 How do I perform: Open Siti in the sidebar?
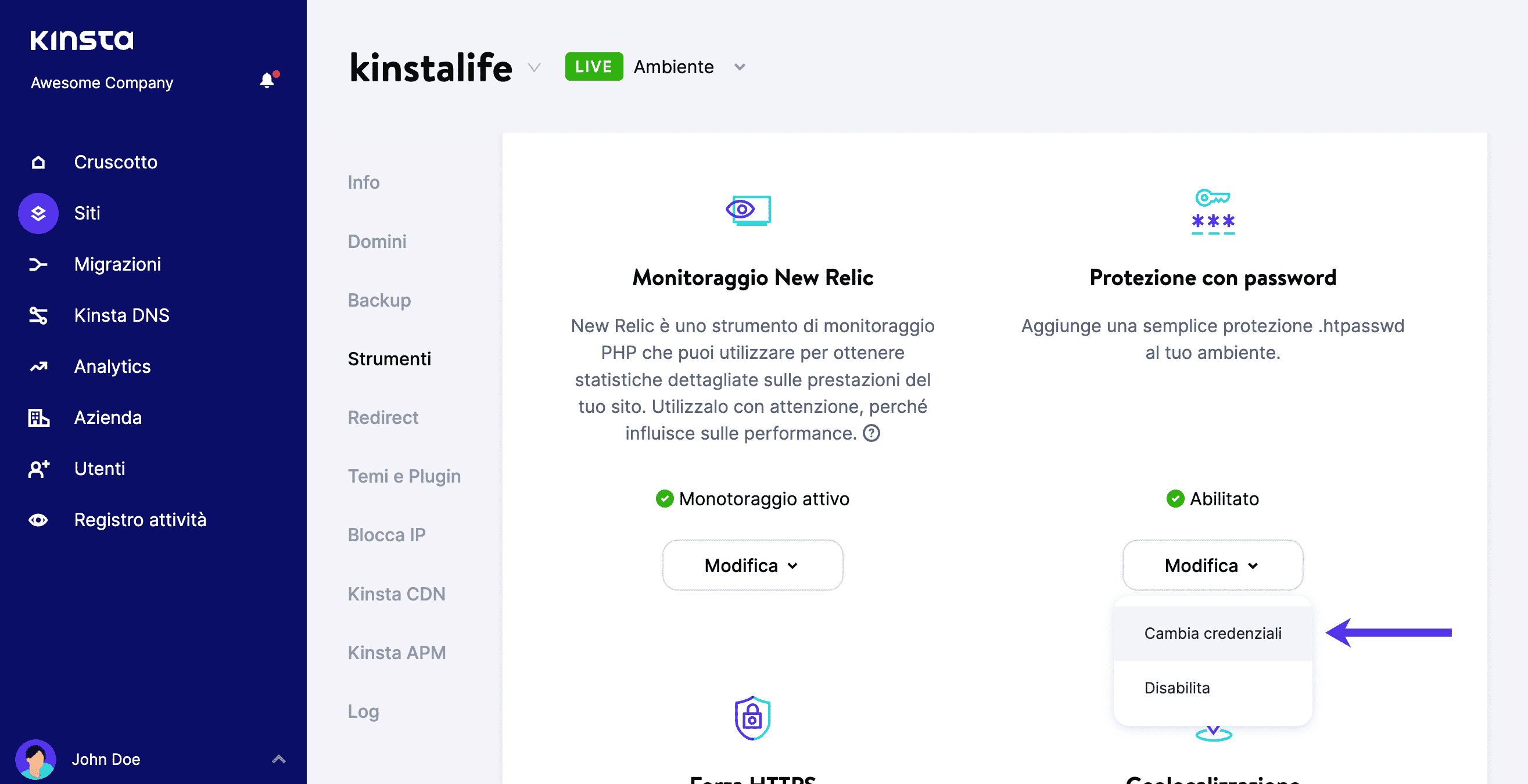(87, 213)
